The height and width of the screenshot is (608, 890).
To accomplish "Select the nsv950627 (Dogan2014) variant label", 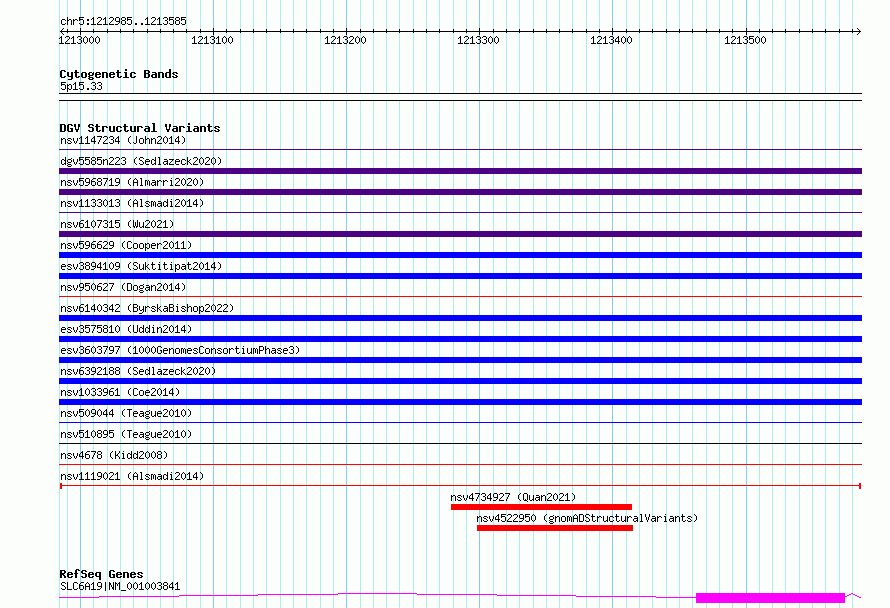I will tap(123, 287).
